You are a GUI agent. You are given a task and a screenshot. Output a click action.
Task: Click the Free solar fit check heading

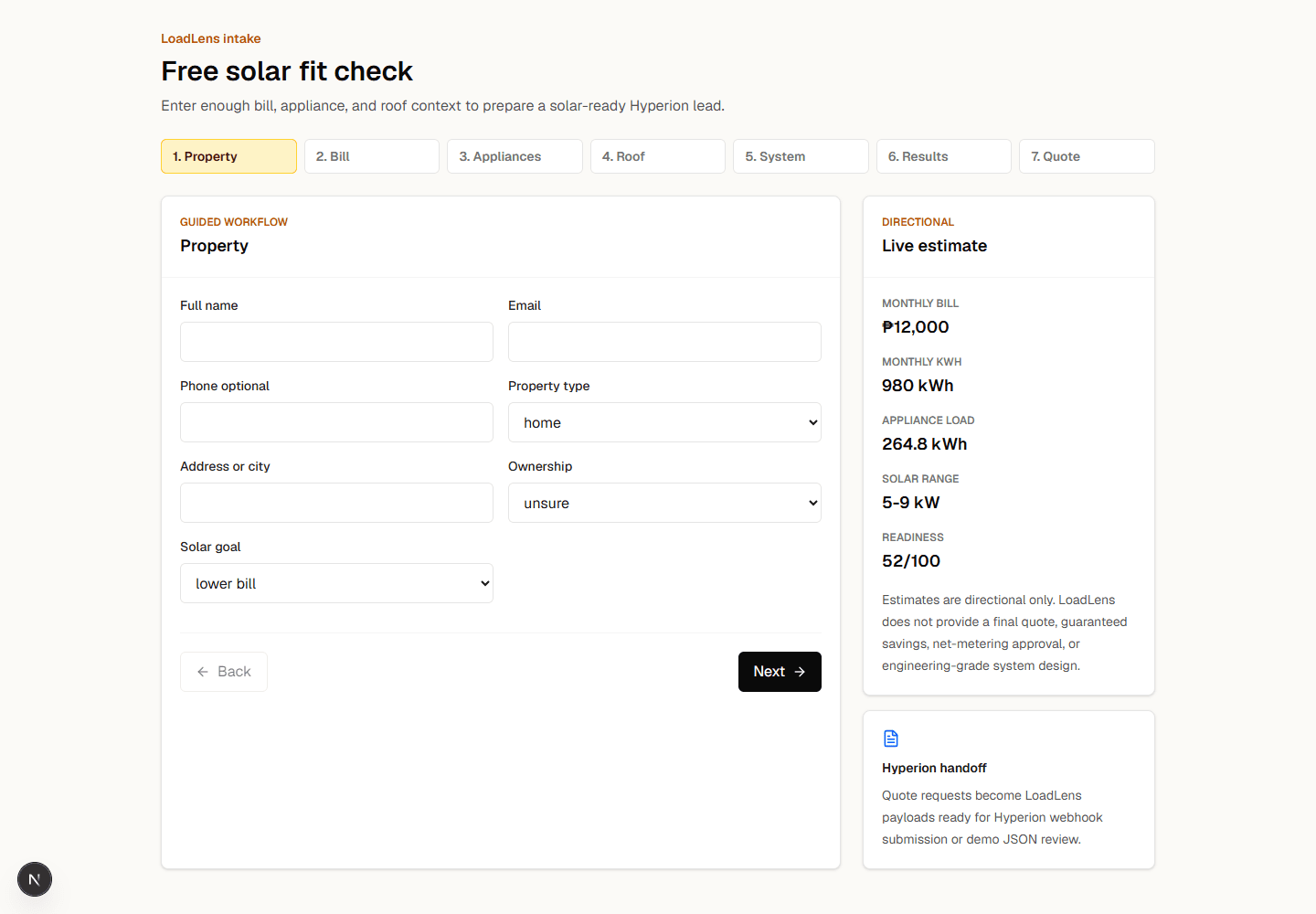click(287, 71)
